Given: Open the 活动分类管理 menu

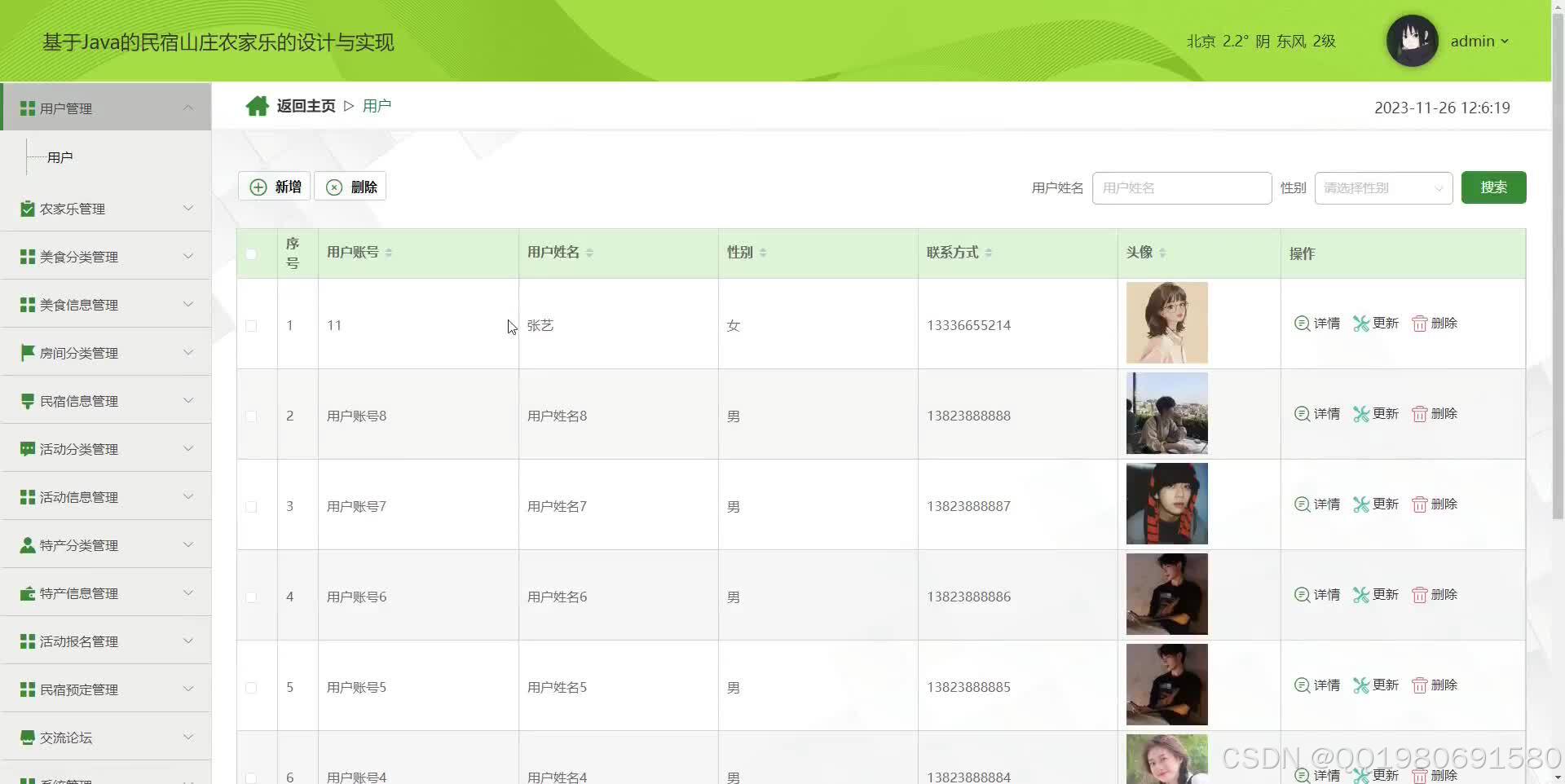Looking at the screenshot, I should pyautogui.click(x=106, y=448).
